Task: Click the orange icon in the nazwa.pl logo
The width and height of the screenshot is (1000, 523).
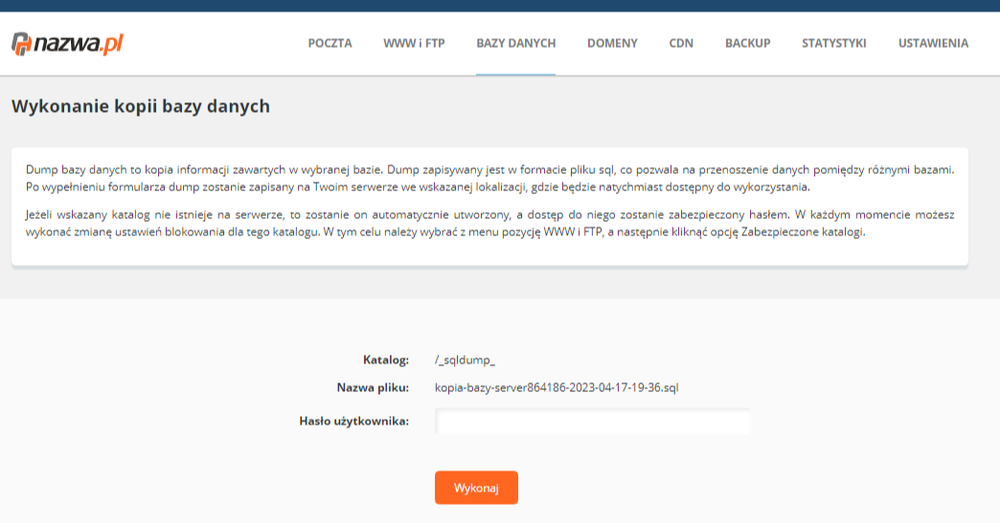Action: coord(22,44)
